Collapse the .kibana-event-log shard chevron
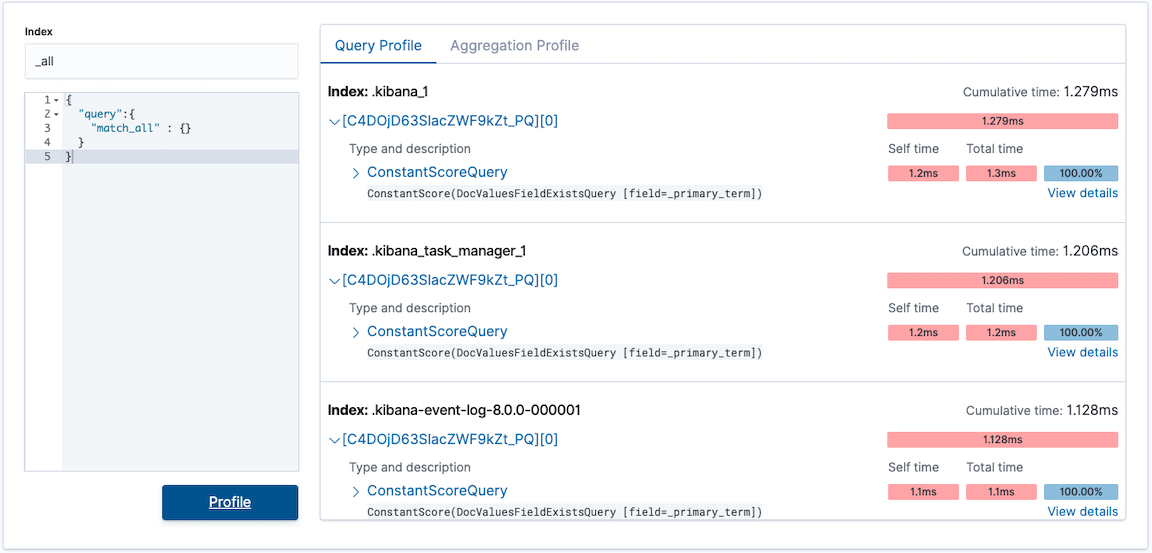This screenshot has height=553, width=1152. click(x=334, y=439)
